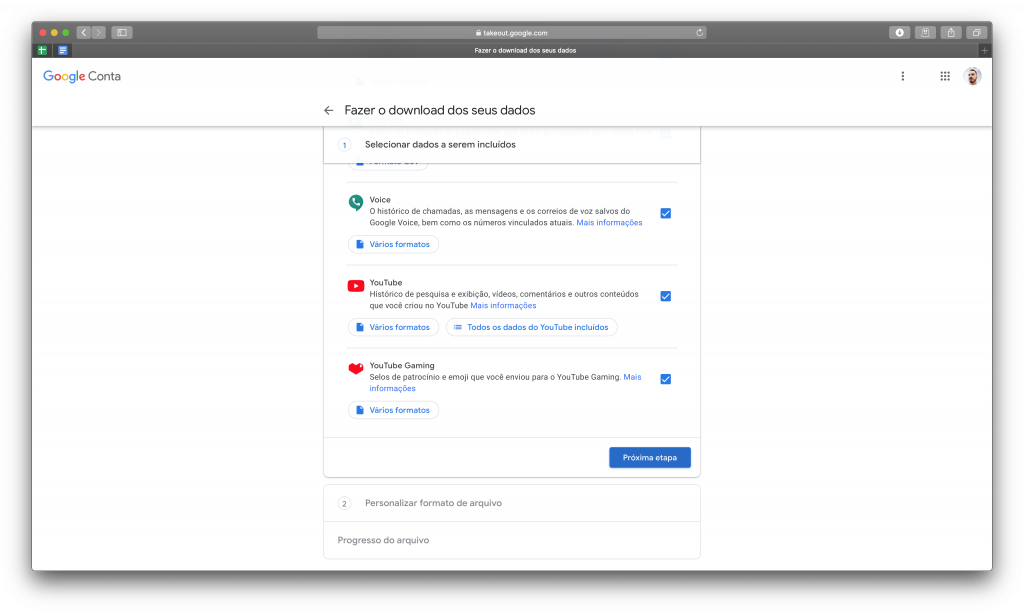This screenshot has width=1024, height=613.
Task: Show all tabs overview
Action: coord(976,33)
